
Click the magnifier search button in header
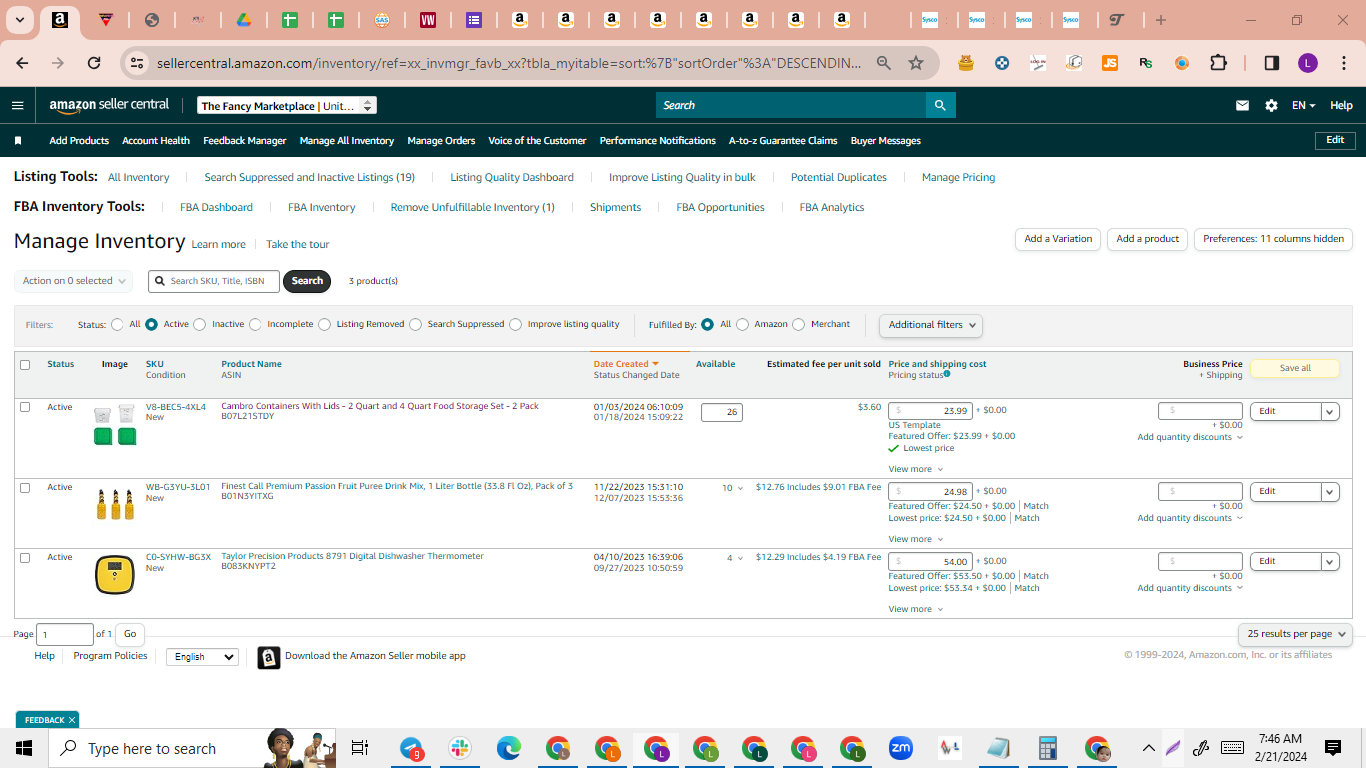[940, 105]
